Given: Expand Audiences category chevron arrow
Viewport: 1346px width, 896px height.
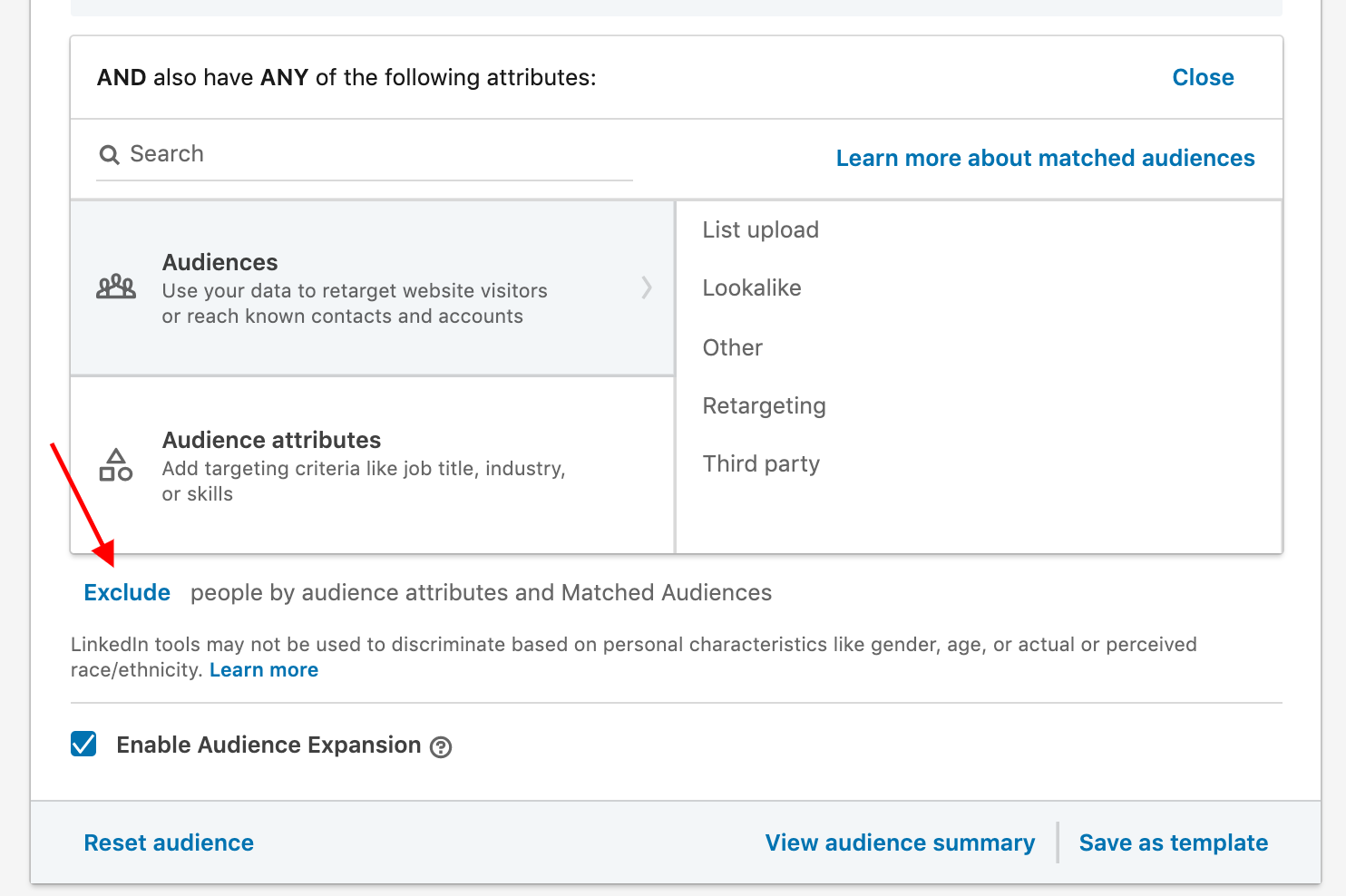Looking at the screenshot, I should click(x=647, y=287).
